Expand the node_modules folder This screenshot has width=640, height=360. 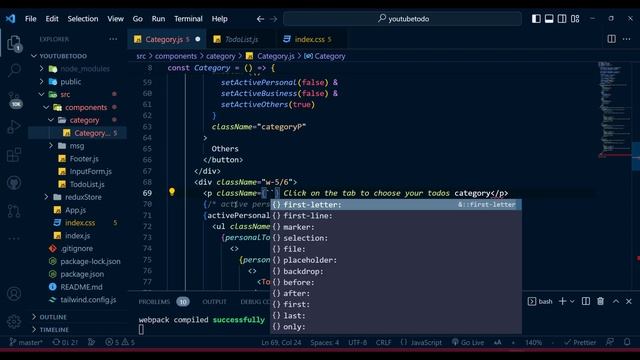[84, 69]
